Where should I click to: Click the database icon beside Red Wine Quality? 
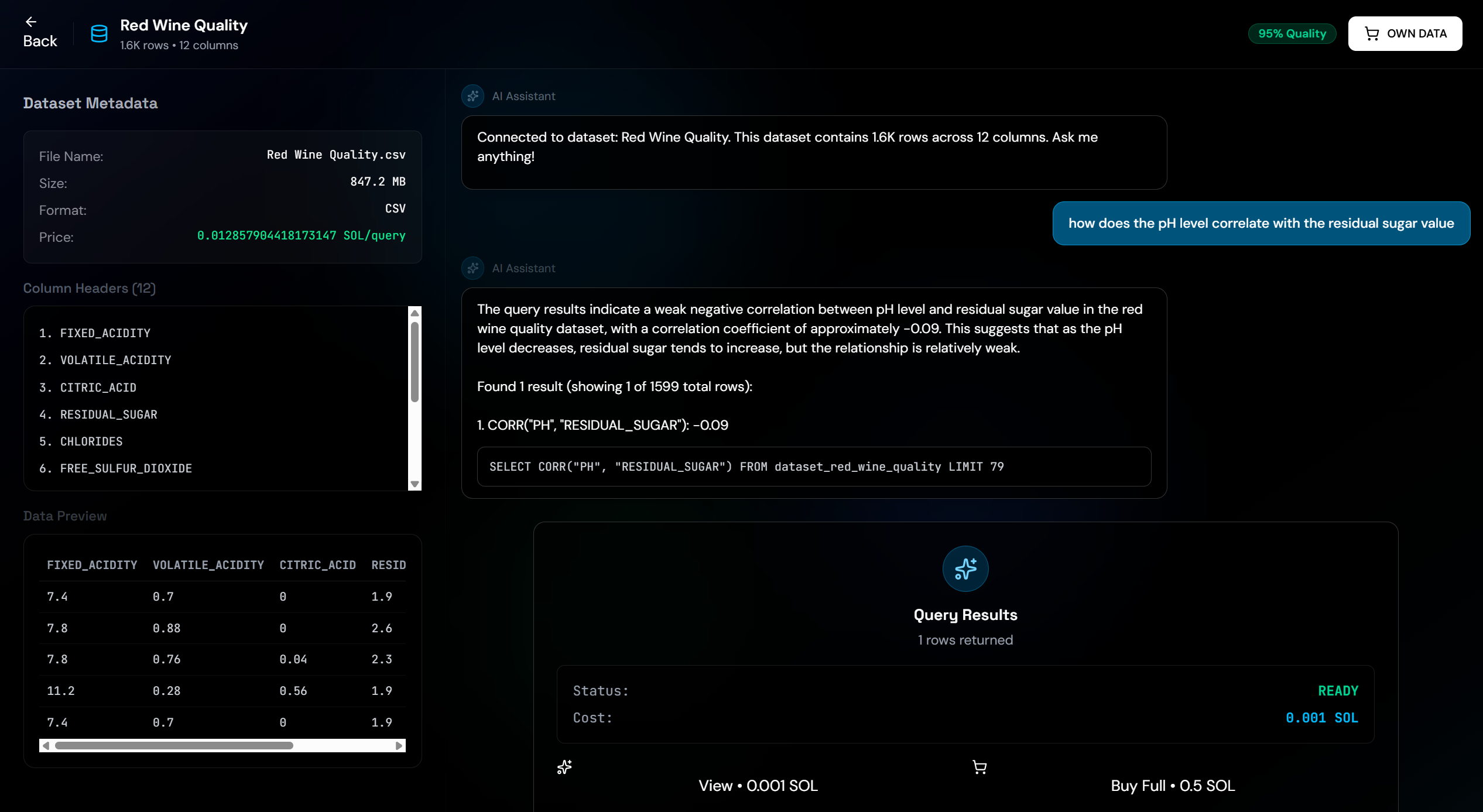[99, 34]
